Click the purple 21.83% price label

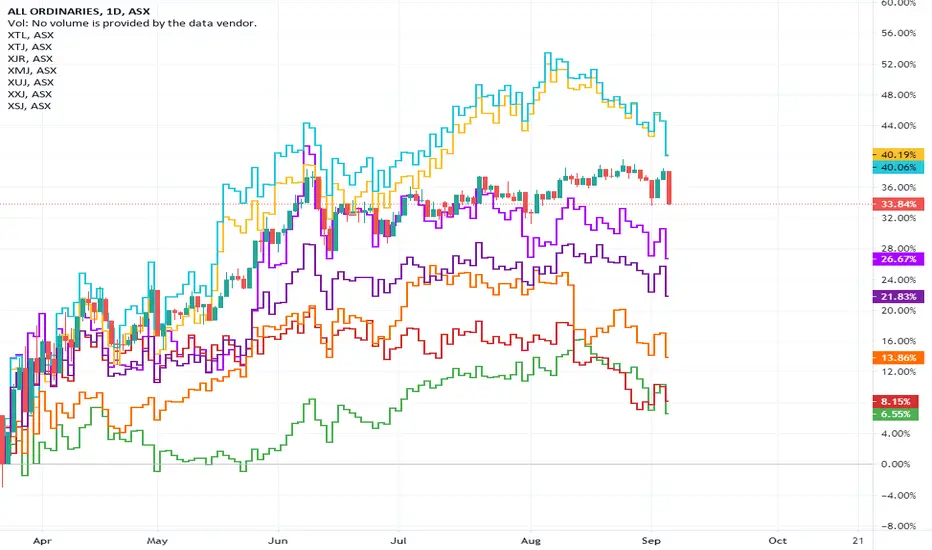pos(898,296)
